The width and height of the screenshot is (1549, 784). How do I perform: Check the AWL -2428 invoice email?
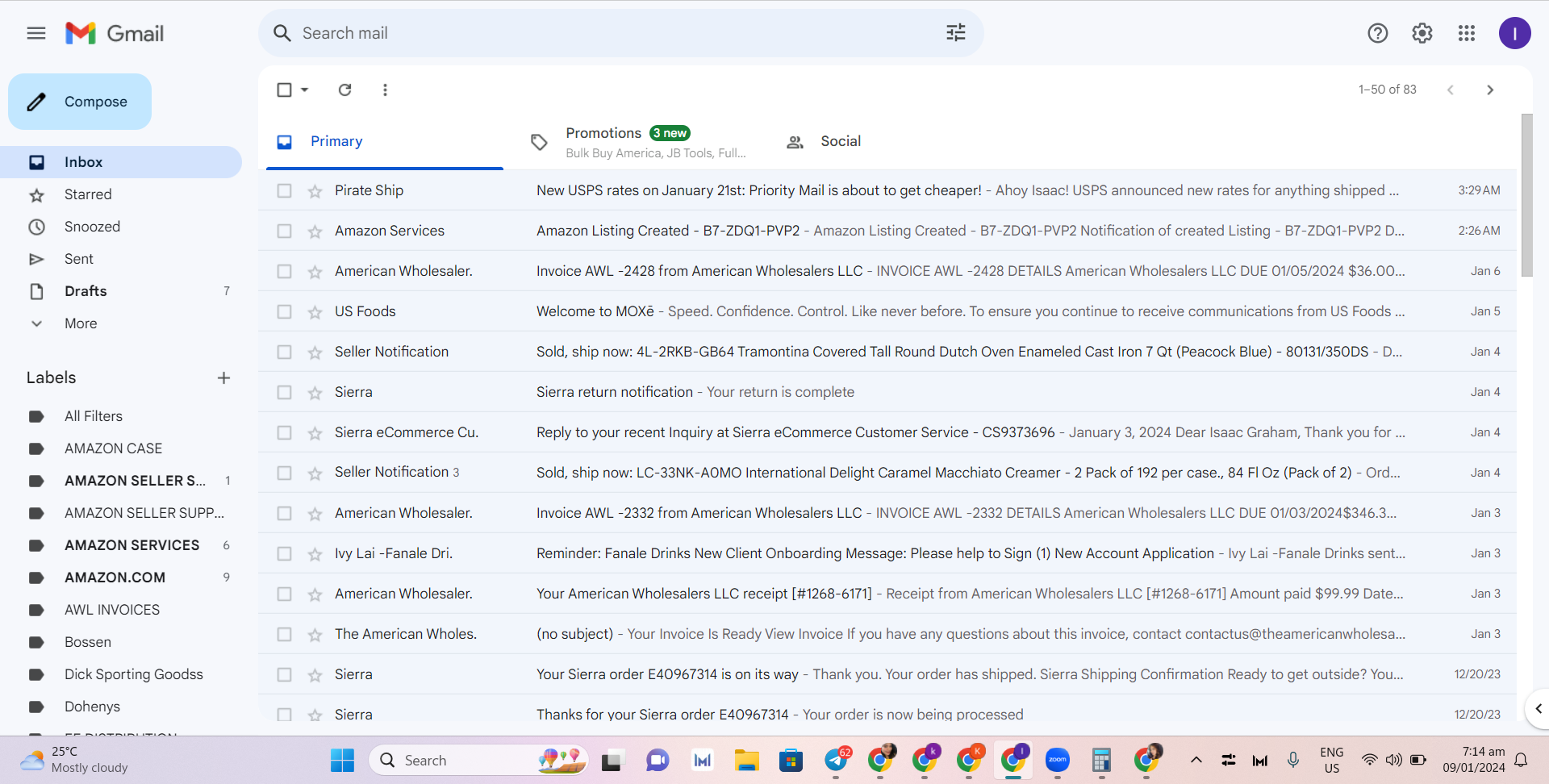tap(284, 271)
